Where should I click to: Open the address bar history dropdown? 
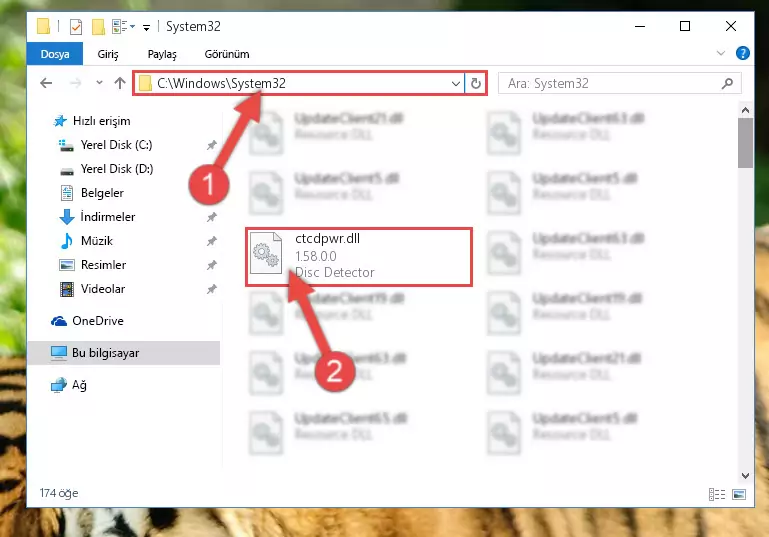(x=456, y=83)
